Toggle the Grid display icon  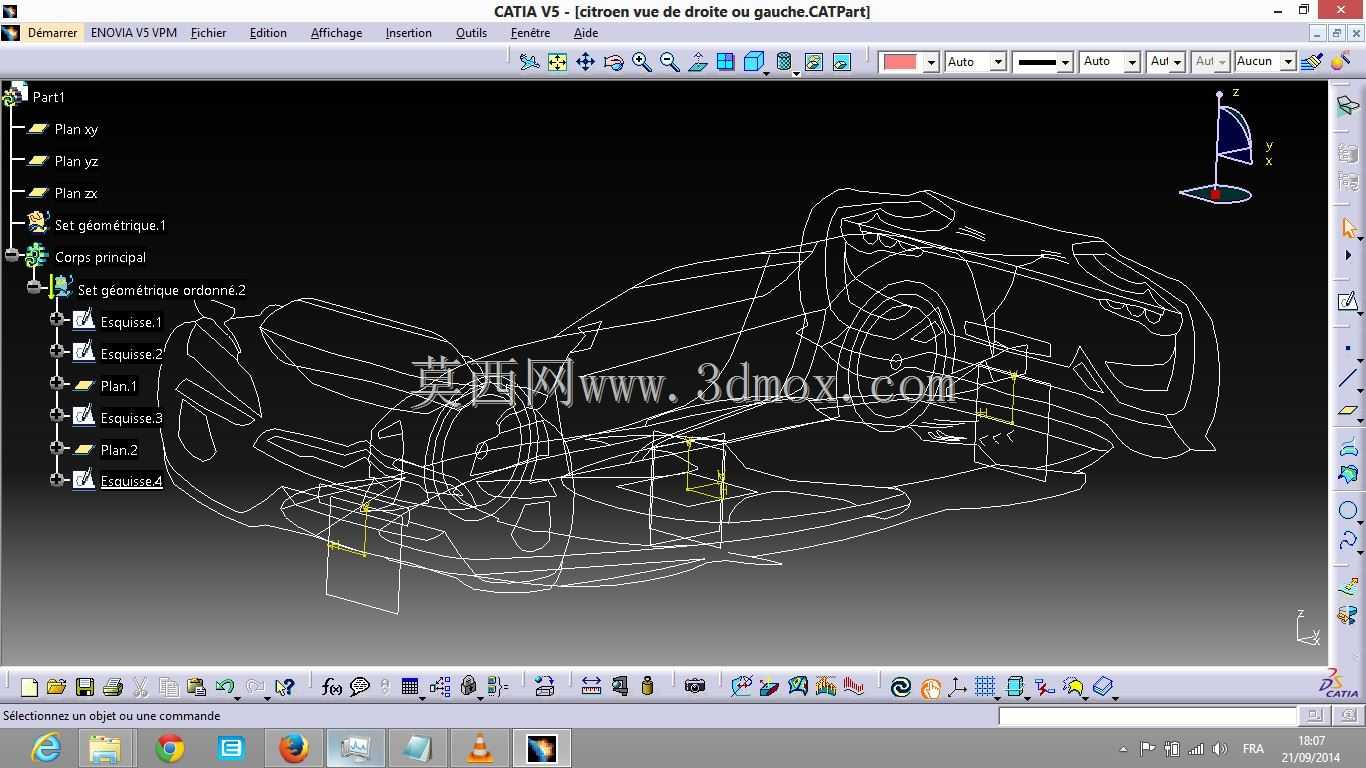pos(986,687)
